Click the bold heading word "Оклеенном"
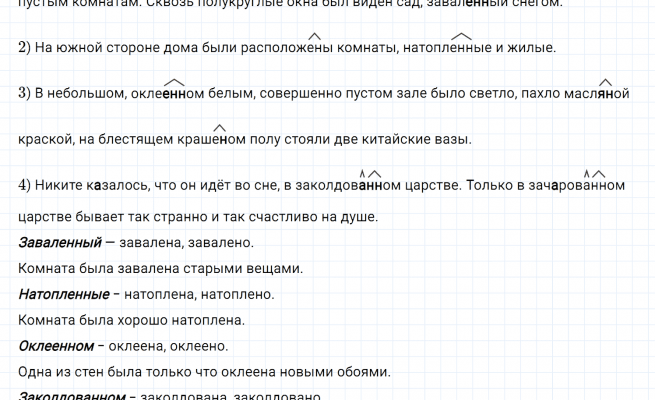Image resolution: width=655 pixels, height=400 pixels. [56, 347]
